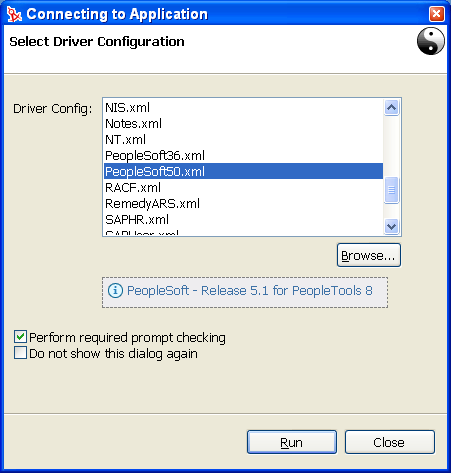Screen dimensions: 451x473
Task: Choose RACF.xml driver configuration
Action: click(x=243, y=188)
